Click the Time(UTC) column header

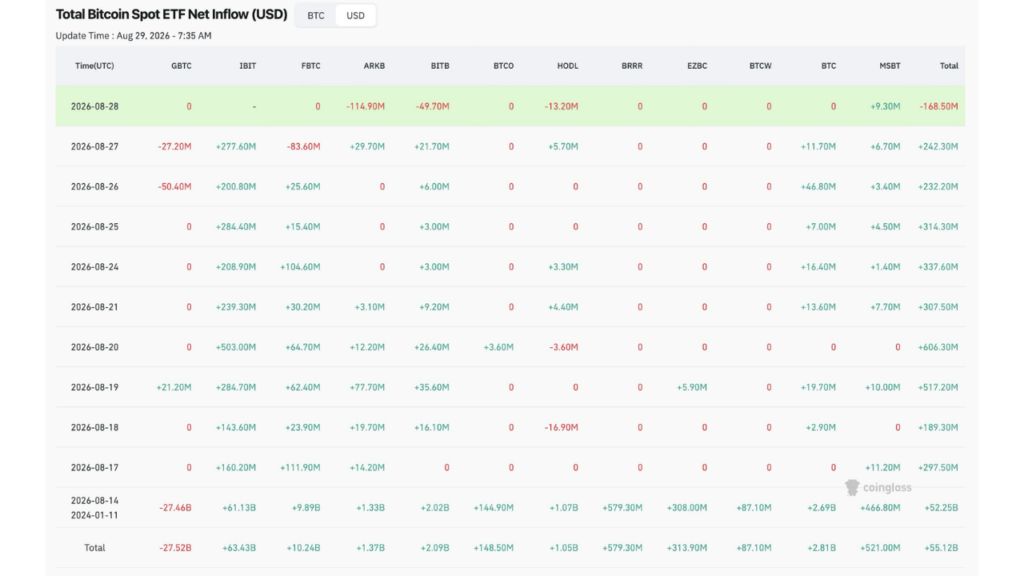pos(95,66)
